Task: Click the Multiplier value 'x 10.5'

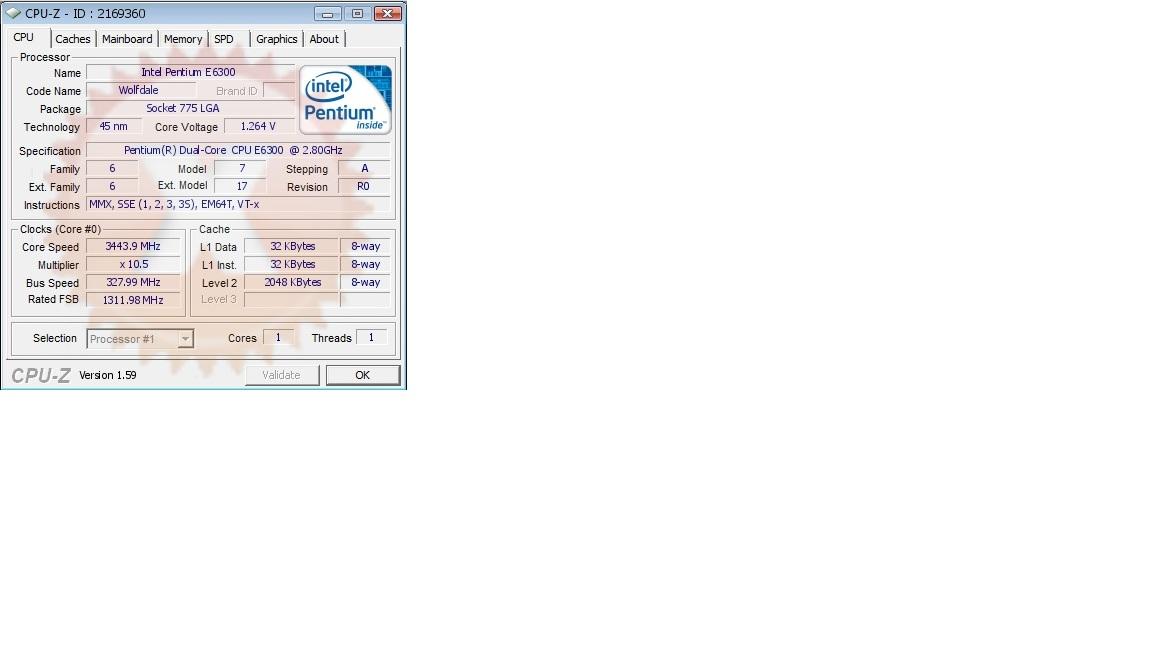Action: click(x=133, y=264)
